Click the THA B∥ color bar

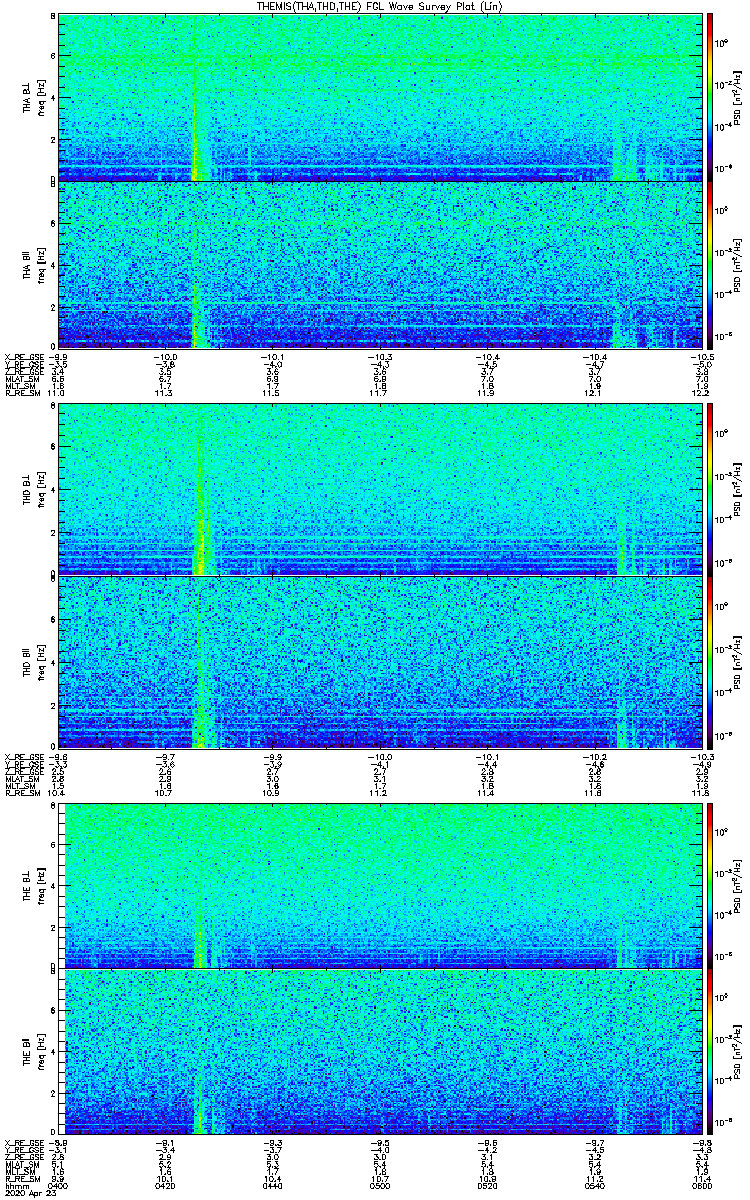(711, 265)
